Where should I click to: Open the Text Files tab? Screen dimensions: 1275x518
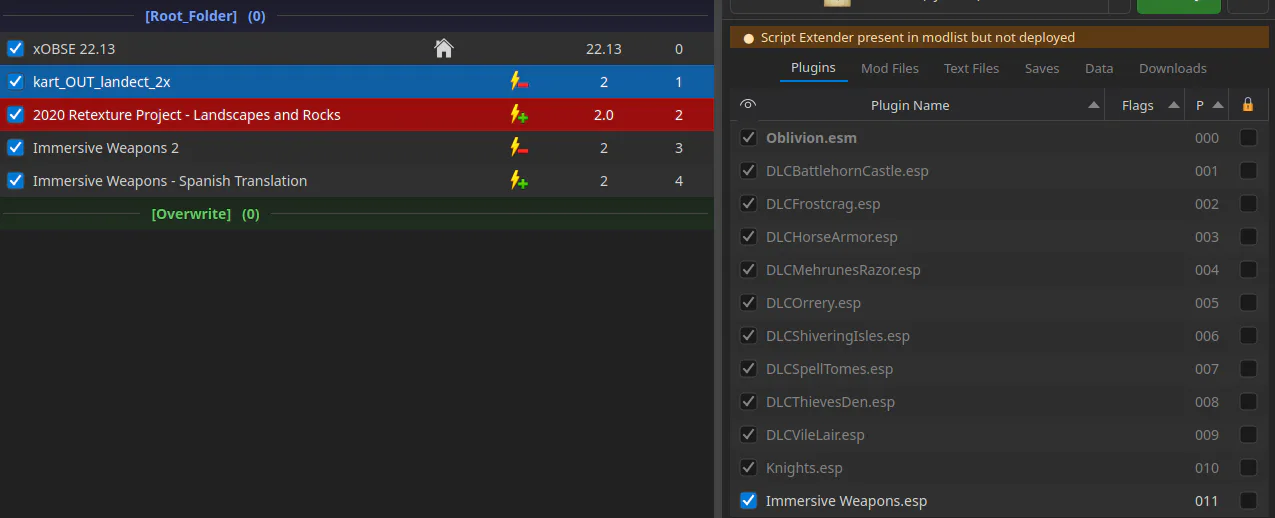[x=971, y=68]
